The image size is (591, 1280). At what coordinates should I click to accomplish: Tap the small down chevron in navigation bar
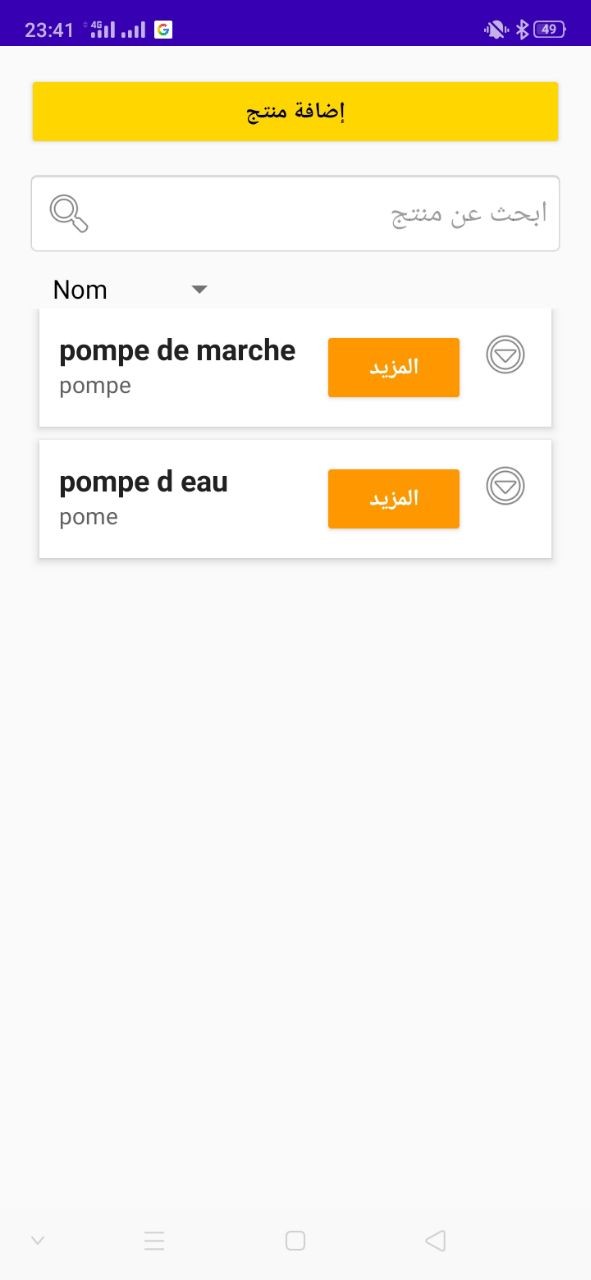[x=37, y=1240]
